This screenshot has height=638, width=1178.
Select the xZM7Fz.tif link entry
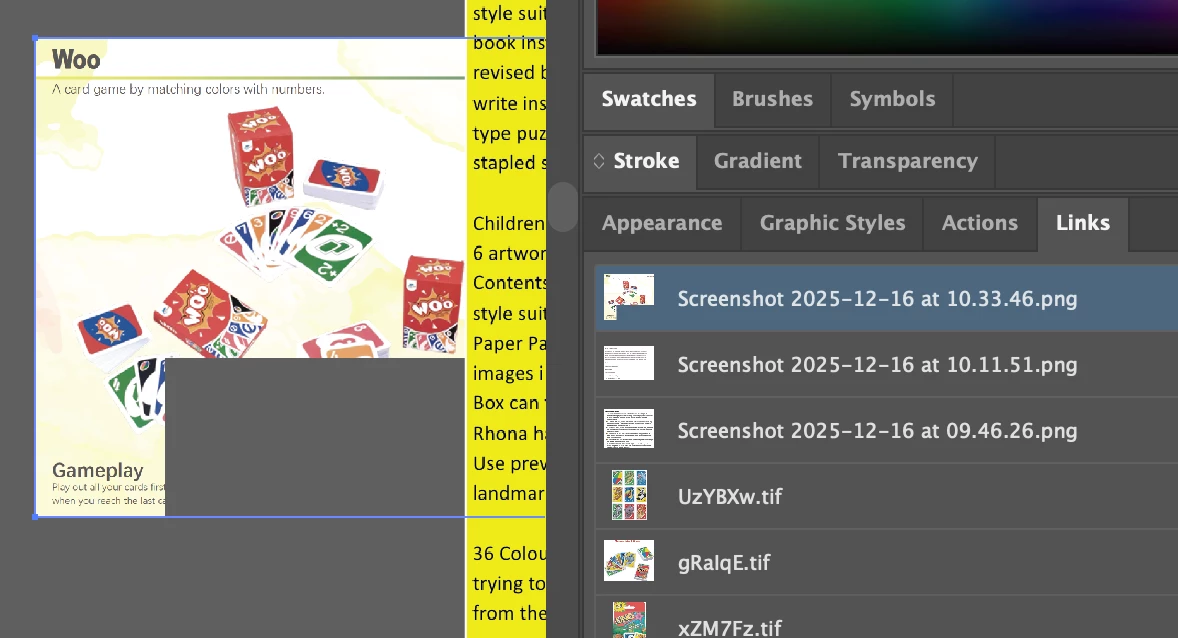[887, 621]
